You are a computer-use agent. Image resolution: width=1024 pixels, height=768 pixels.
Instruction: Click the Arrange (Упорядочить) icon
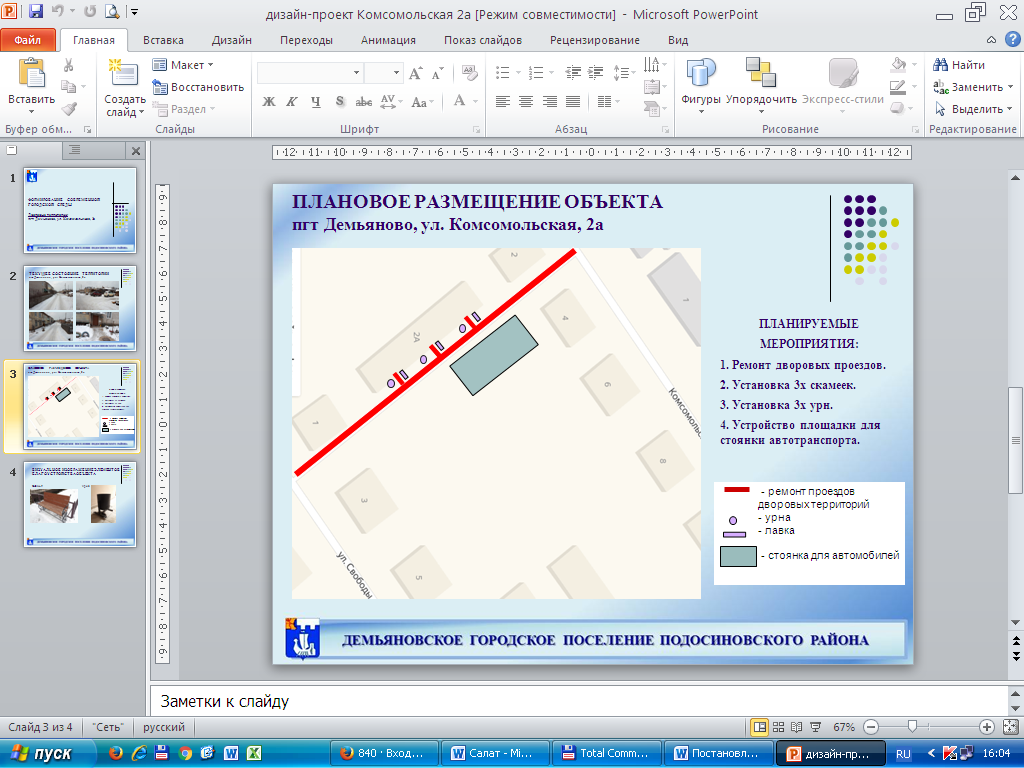pos(761,72)
